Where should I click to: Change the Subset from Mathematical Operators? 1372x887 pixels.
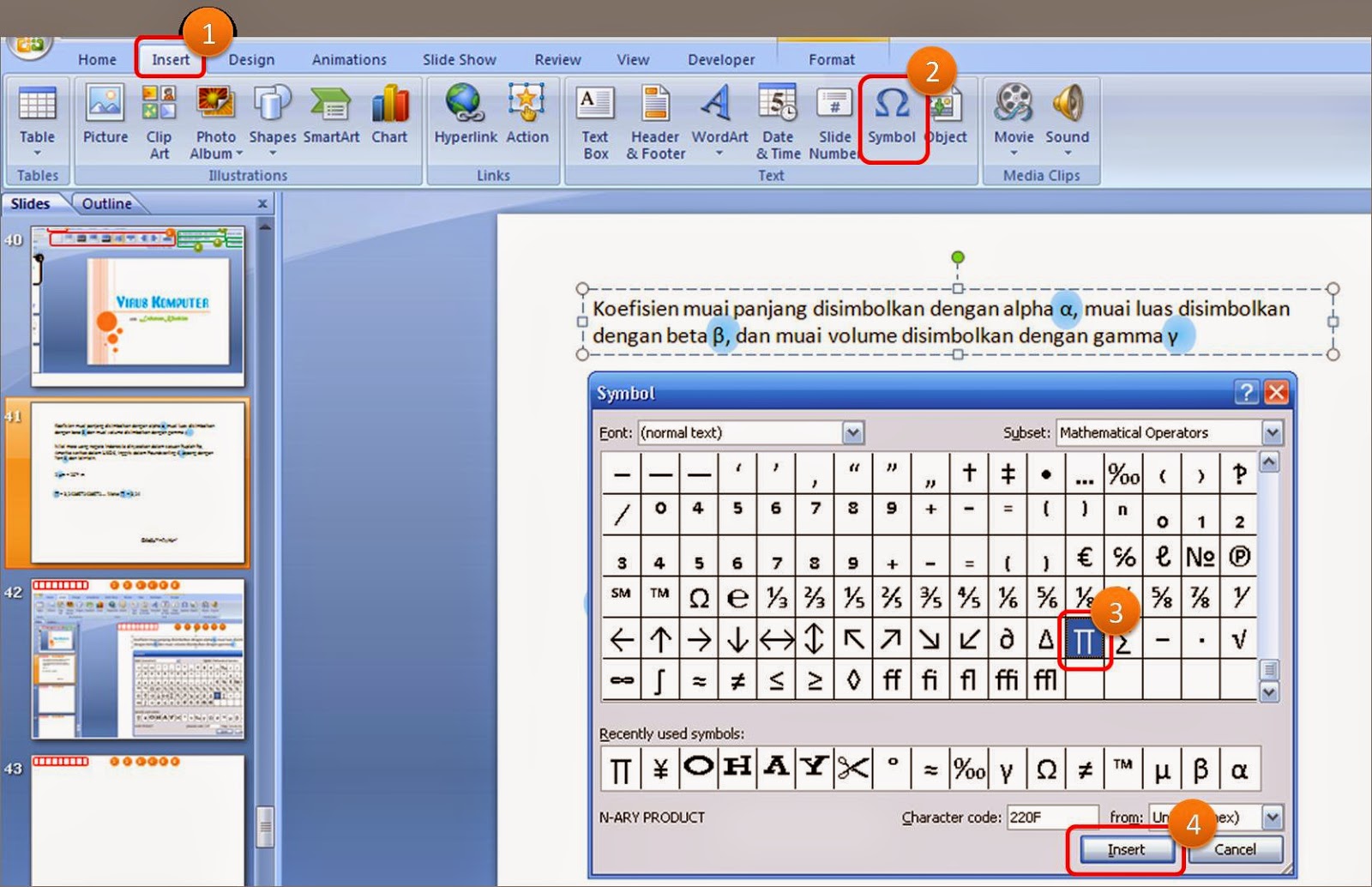coord(1273,432)
